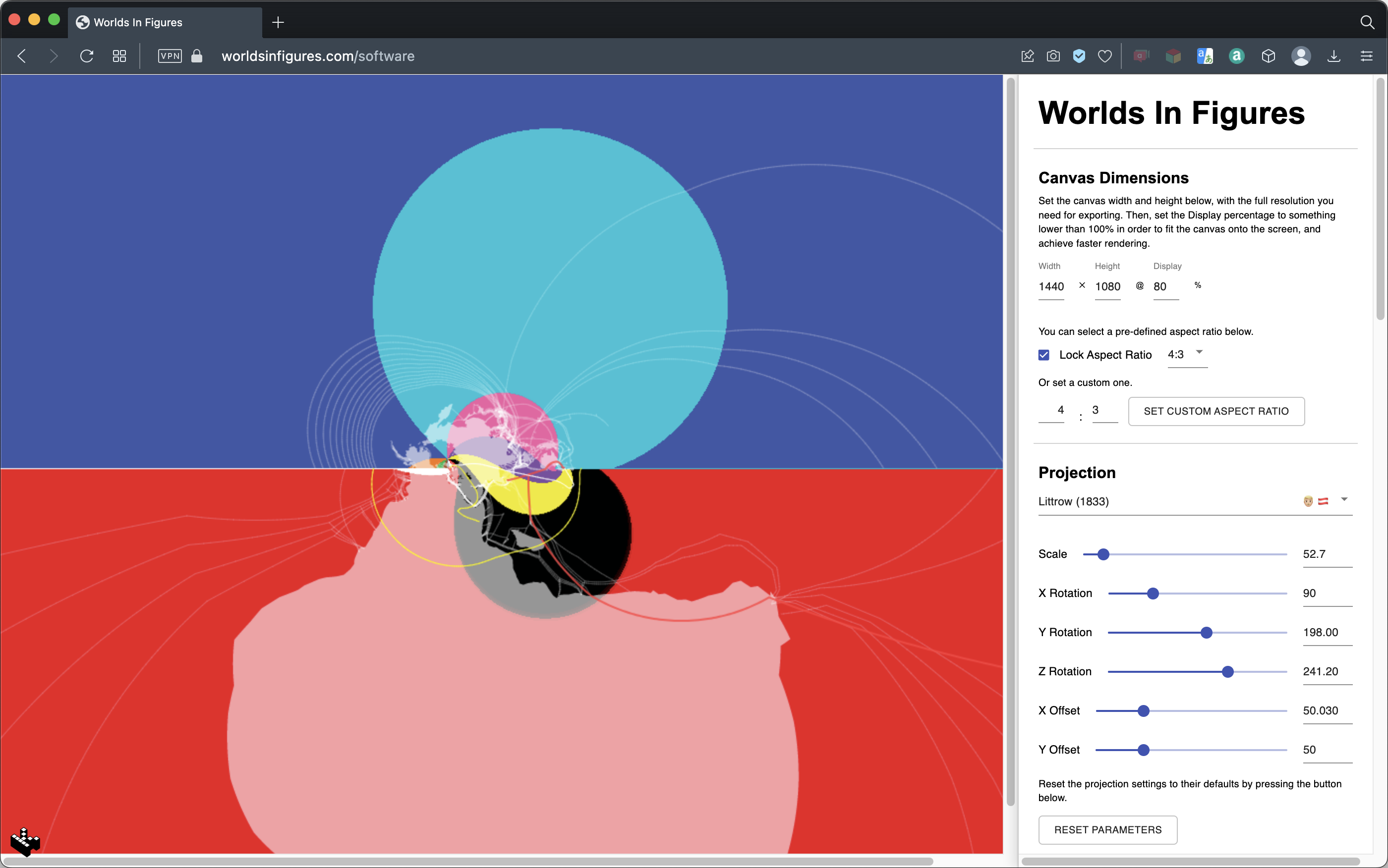The image size is (1388, 868).
Task: Click the Scale slider handle
Action: (1103, 554)
